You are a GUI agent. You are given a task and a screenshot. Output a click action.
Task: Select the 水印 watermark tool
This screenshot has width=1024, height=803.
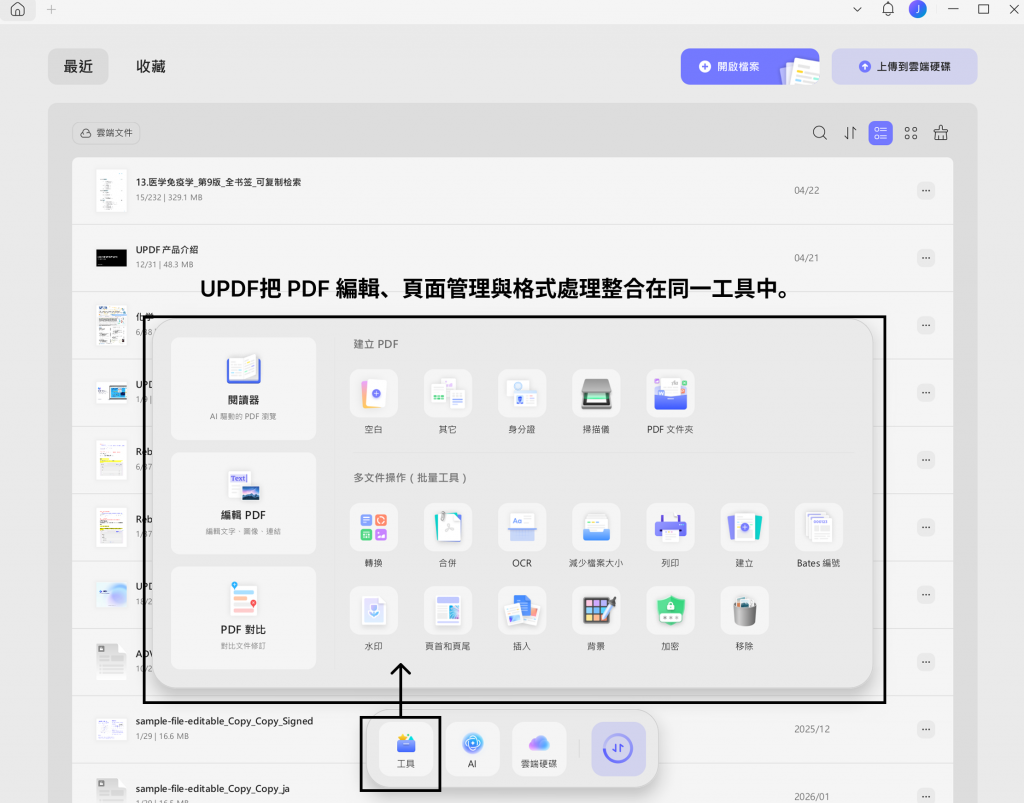click(x=374, y=610)
